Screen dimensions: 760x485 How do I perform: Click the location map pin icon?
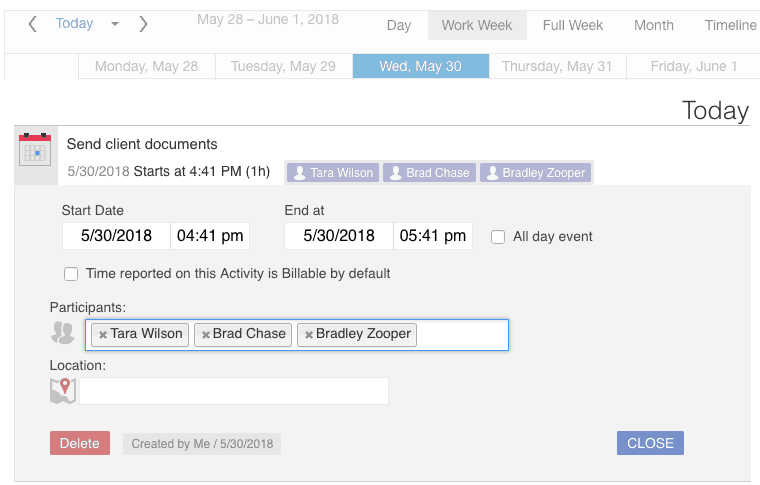click(x=63, y=391)
